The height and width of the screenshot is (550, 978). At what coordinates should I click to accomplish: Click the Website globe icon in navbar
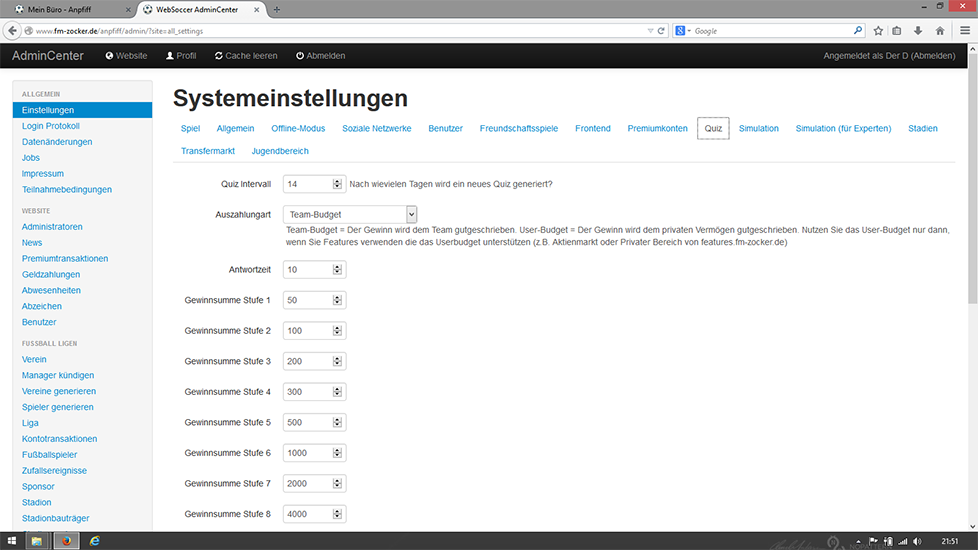pyautogui.click(x=109, y=56)
